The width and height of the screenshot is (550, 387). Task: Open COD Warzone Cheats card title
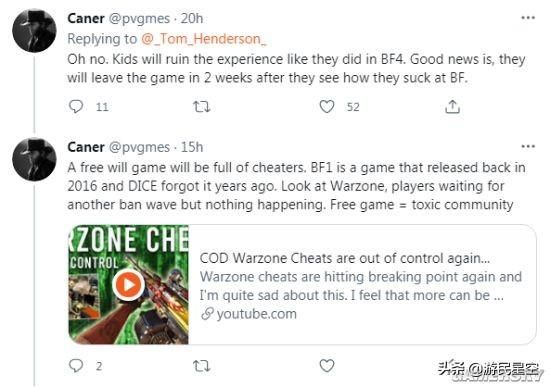pyautogui.click(x=345, y=258)
